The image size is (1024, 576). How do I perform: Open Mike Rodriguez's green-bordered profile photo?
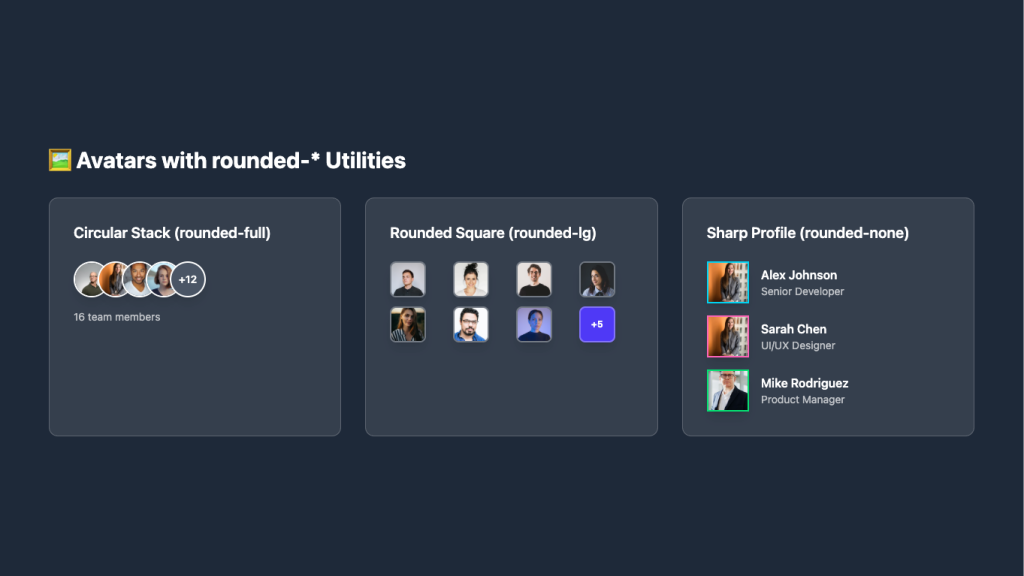728,390
